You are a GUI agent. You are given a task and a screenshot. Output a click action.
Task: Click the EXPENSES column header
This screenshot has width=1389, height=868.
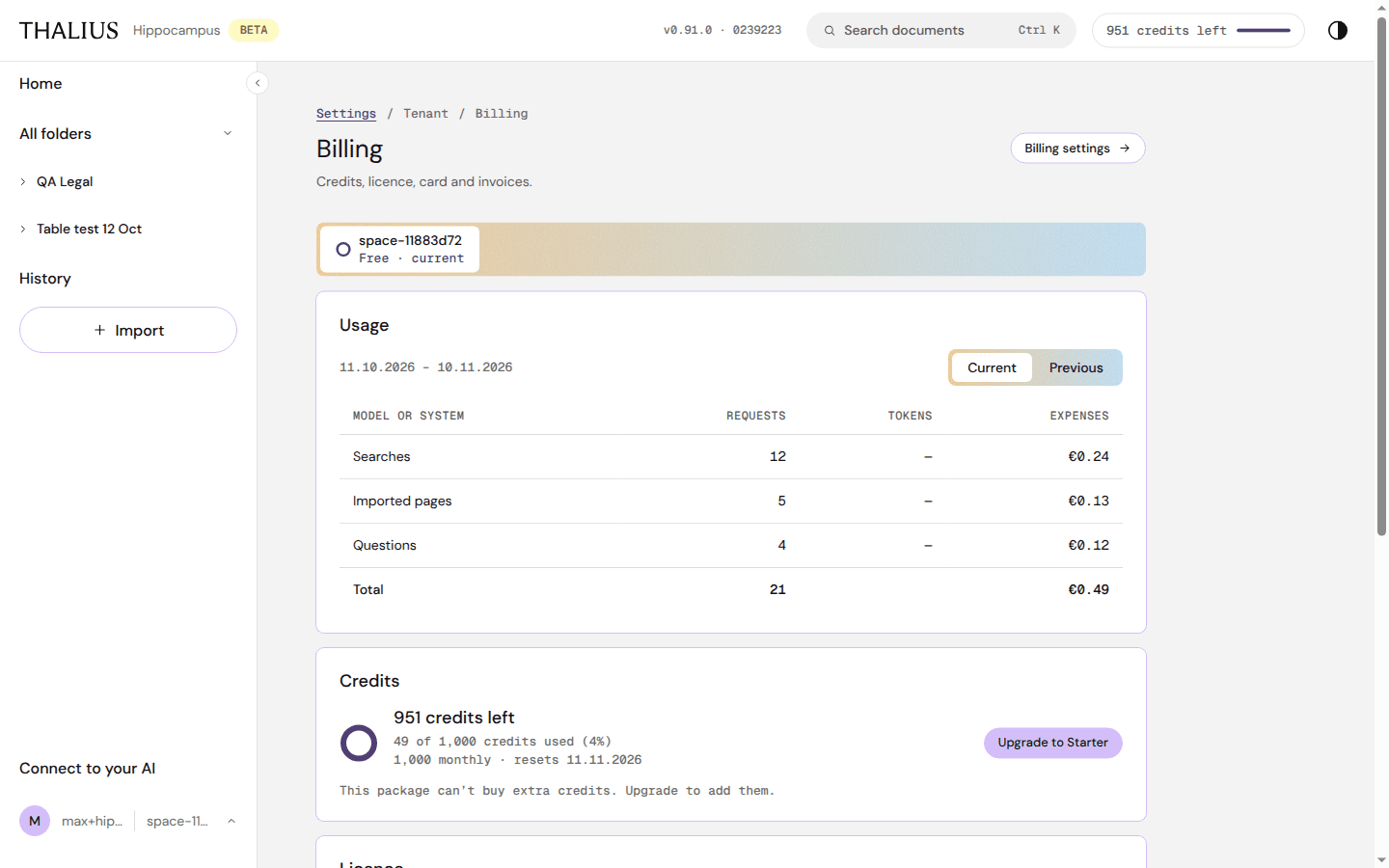click(x=1079, y=416)
